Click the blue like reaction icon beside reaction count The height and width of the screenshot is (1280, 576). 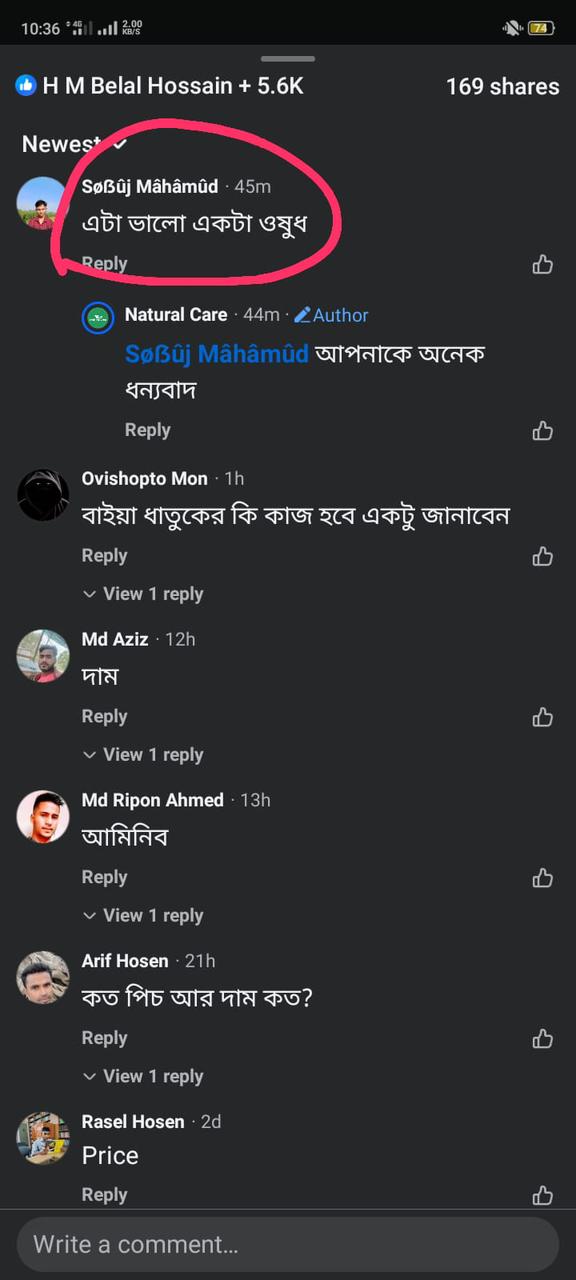(x=26, y=85)
